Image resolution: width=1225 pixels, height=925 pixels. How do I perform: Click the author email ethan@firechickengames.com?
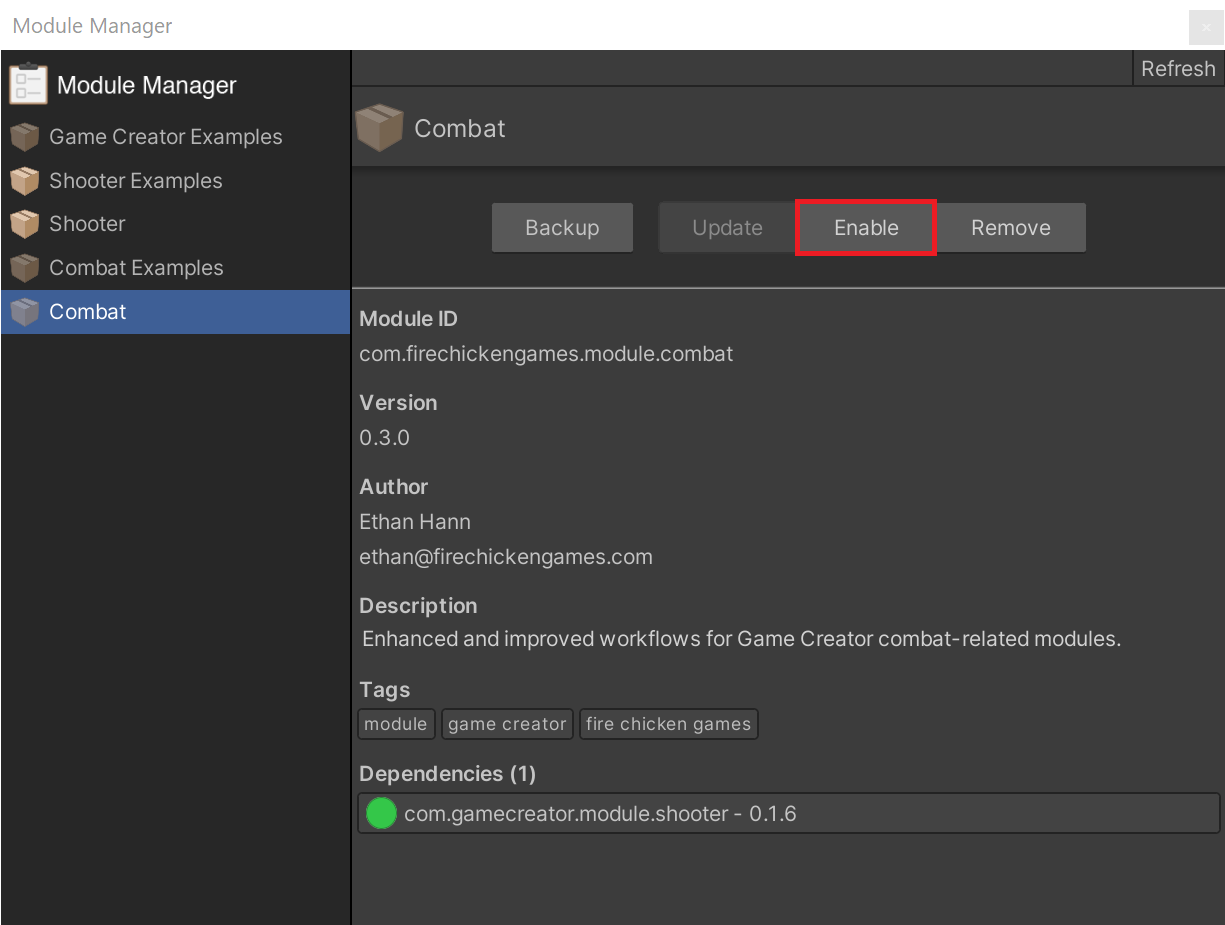click(x=506, y=557)
